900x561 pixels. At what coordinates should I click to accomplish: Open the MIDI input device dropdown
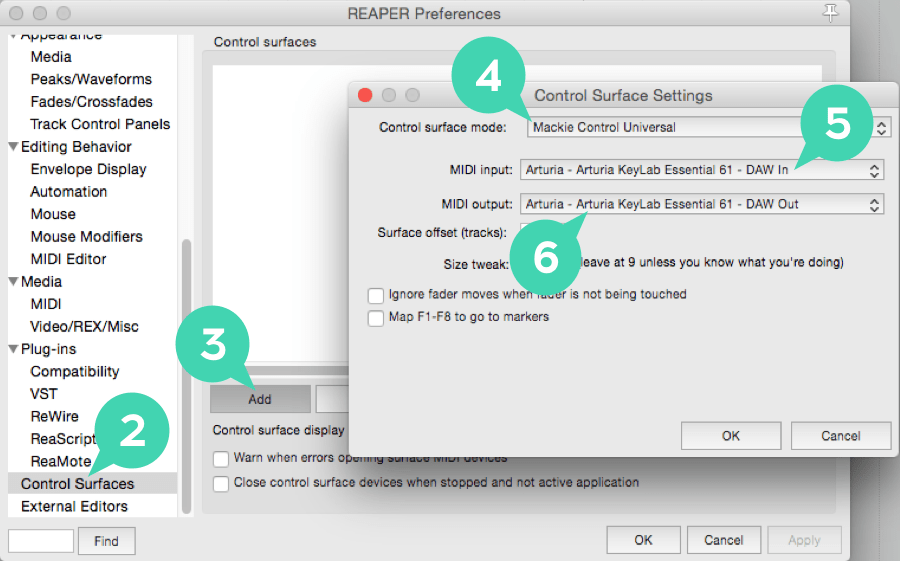(x=702, y=170)
